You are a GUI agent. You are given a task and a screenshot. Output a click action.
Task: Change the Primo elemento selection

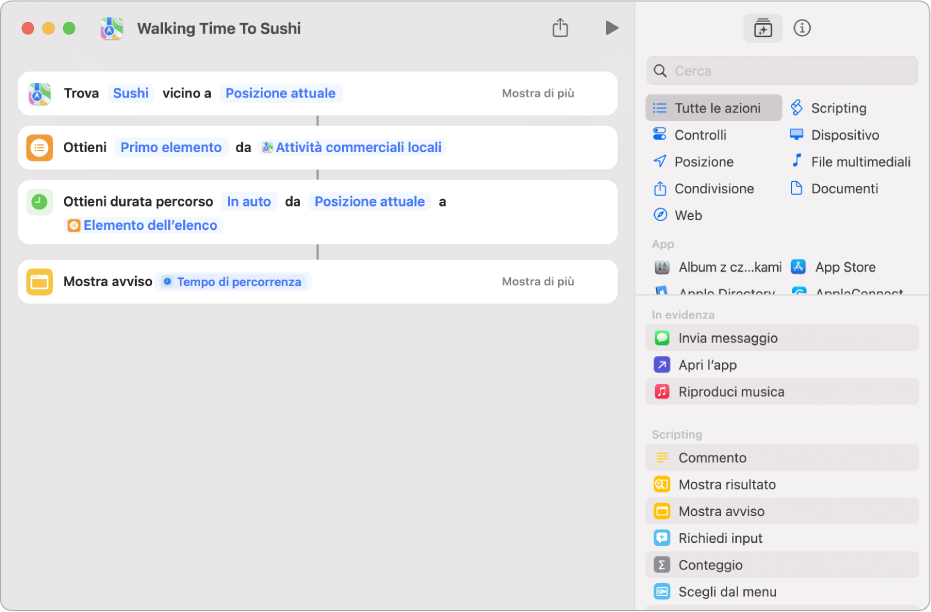click(171, 147)
